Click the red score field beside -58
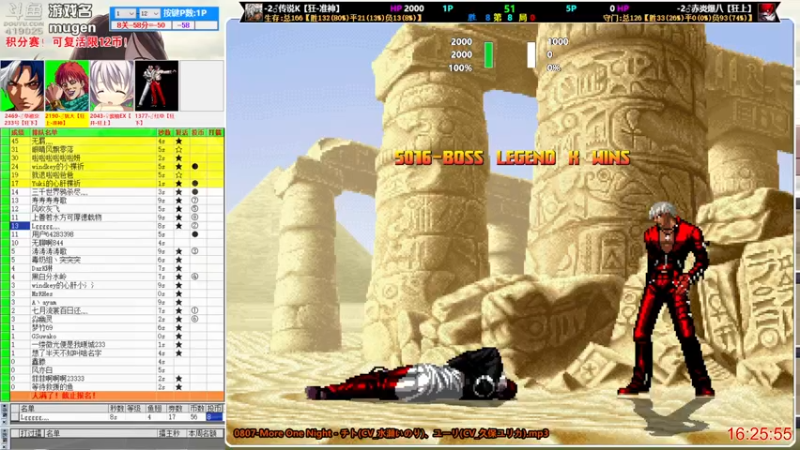This screenshot has height=450, width=800. coord(141,25)
